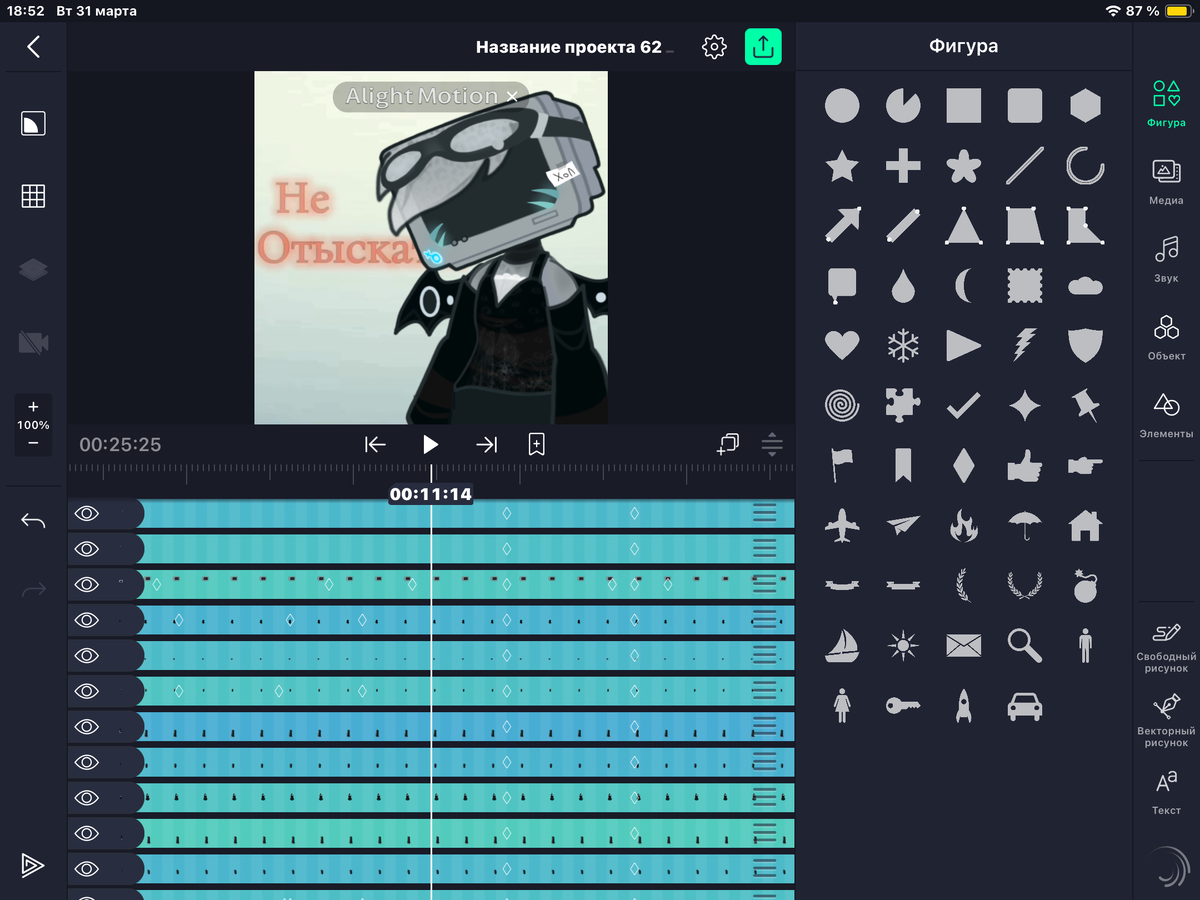Hide the seventh timeline layer
Image resolution: width=1200 pixels, height=900 pixels.
click(x=87, y=727)
